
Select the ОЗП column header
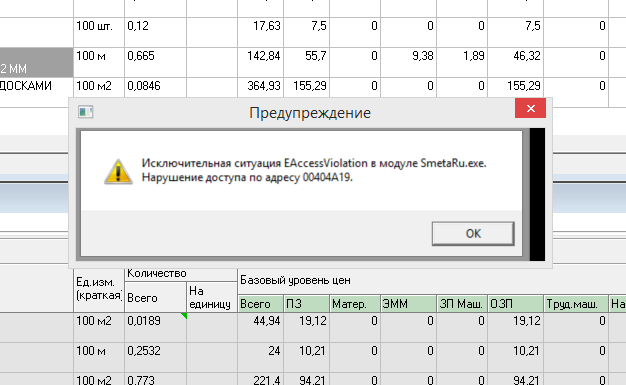click(515, 304)
